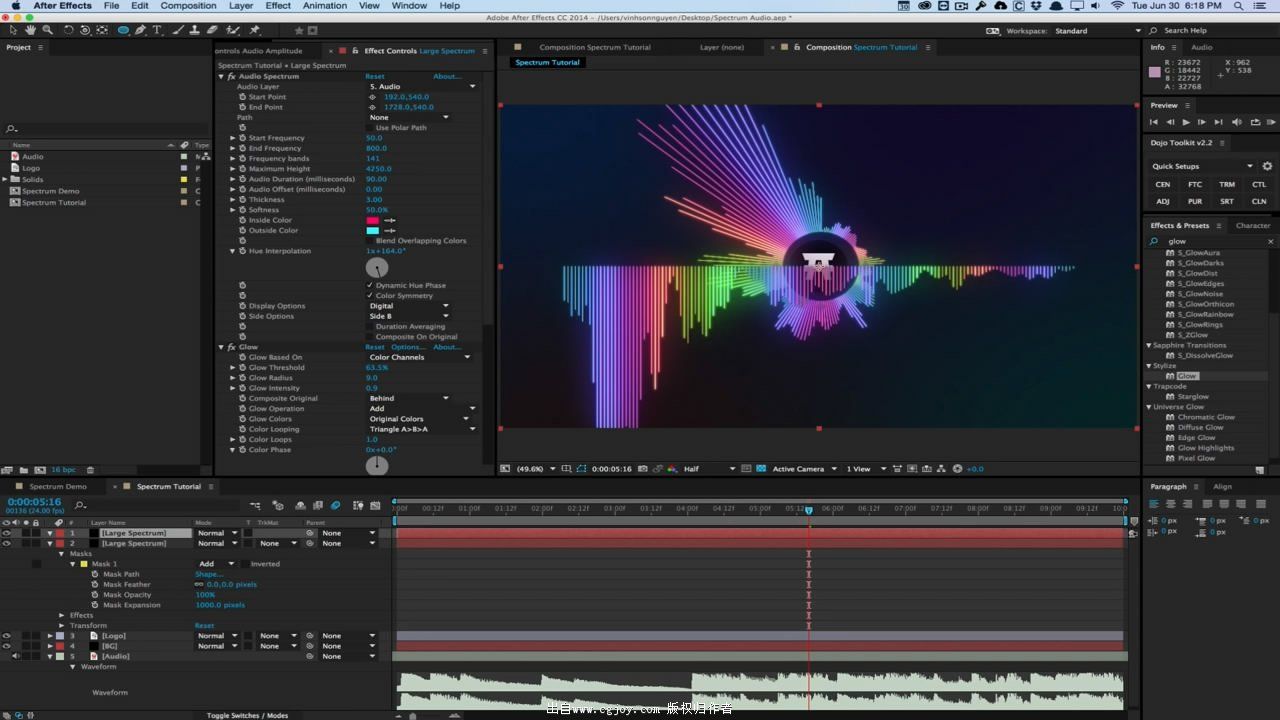The height and width of the screenshot is (720, 1280).
Task: Switch to the Align panel tab
Action: [x=1222, y=487]
